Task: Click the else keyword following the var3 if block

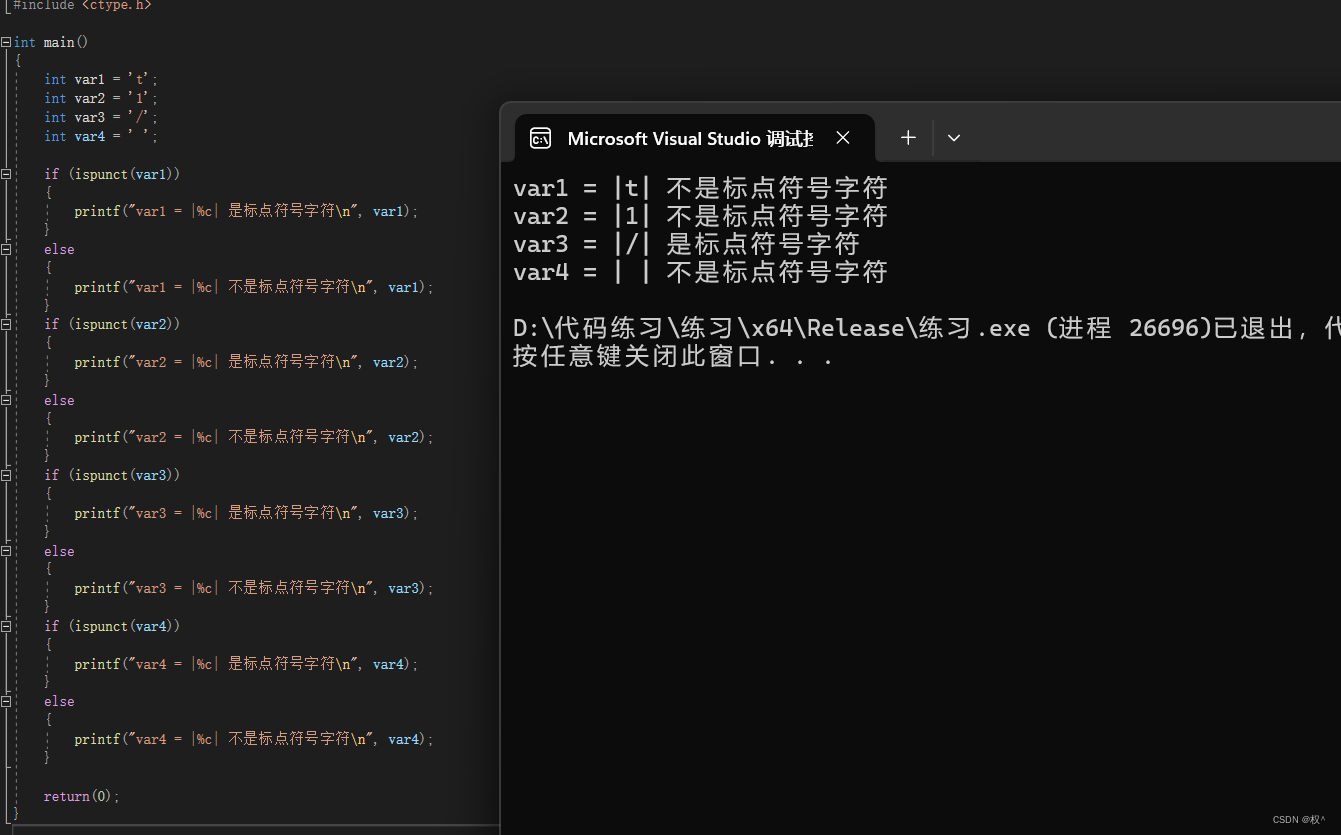Action: coord(59,551)
